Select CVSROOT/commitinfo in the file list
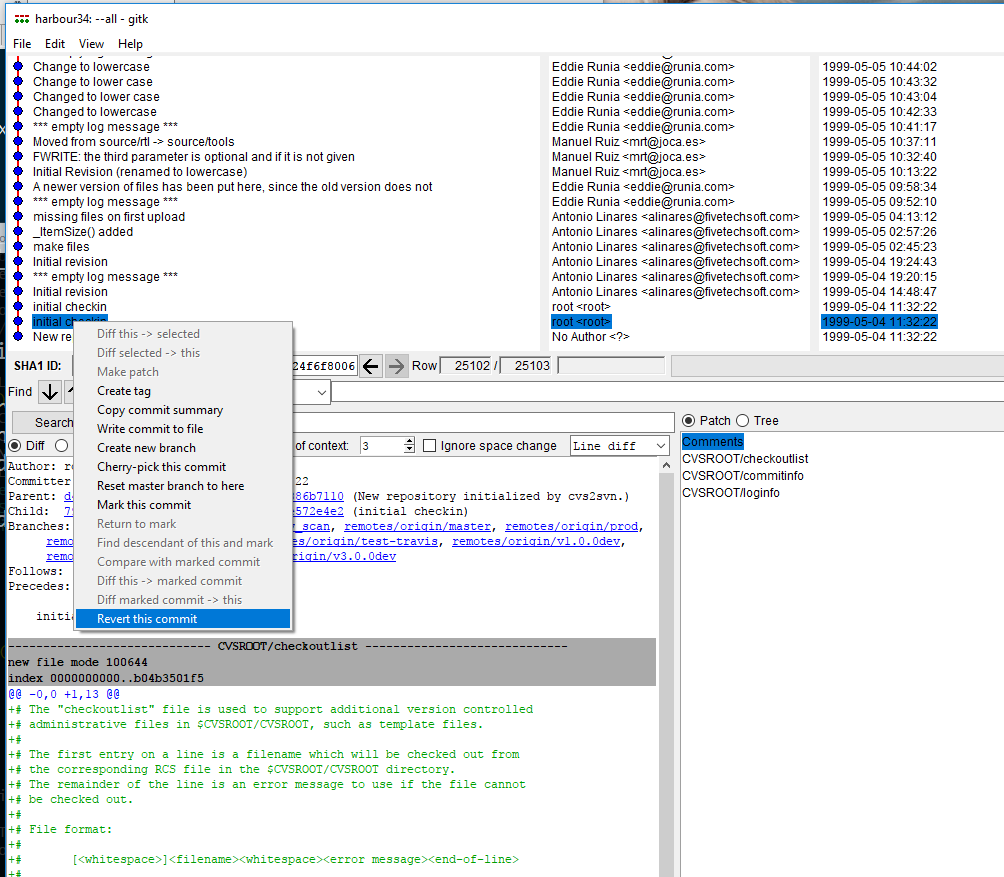Screen dimensions: 1004x877 click(729, 476)
